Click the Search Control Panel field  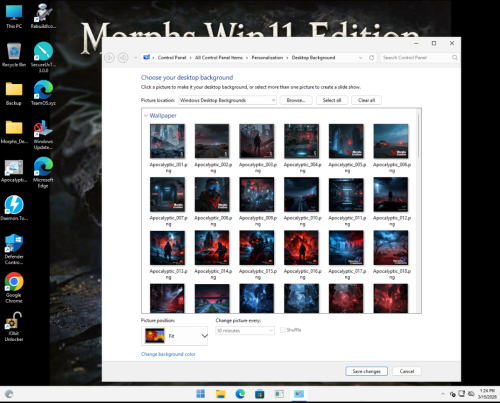(x=417, y=58)
